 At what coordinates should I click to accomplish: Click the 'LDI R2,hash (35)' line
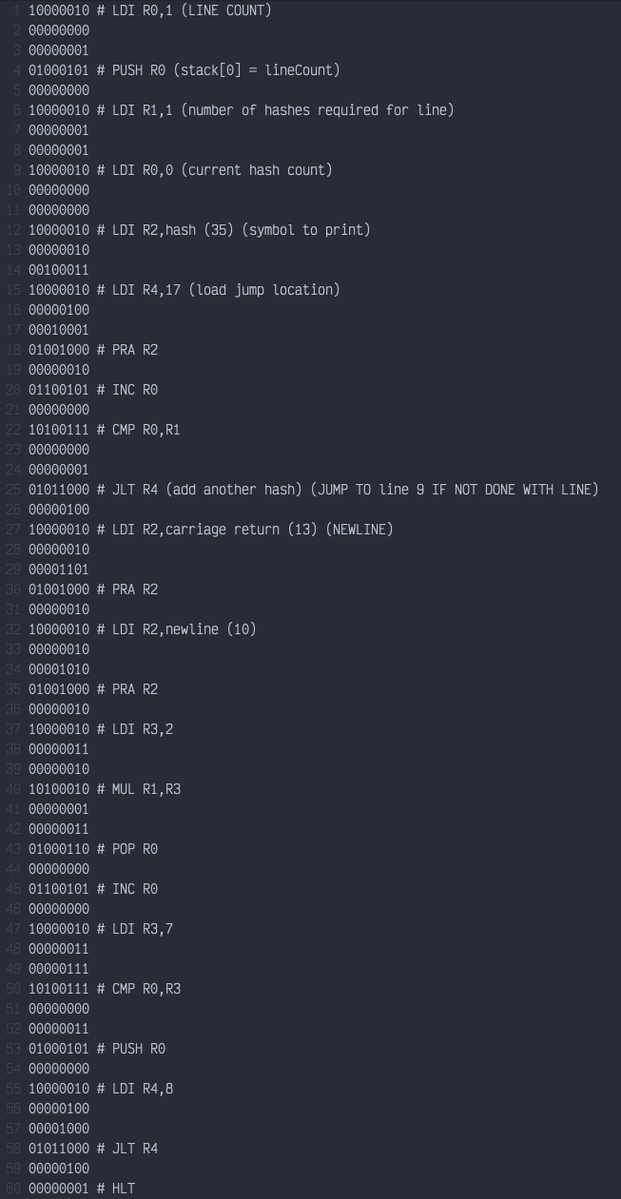[x=199, y=229]
